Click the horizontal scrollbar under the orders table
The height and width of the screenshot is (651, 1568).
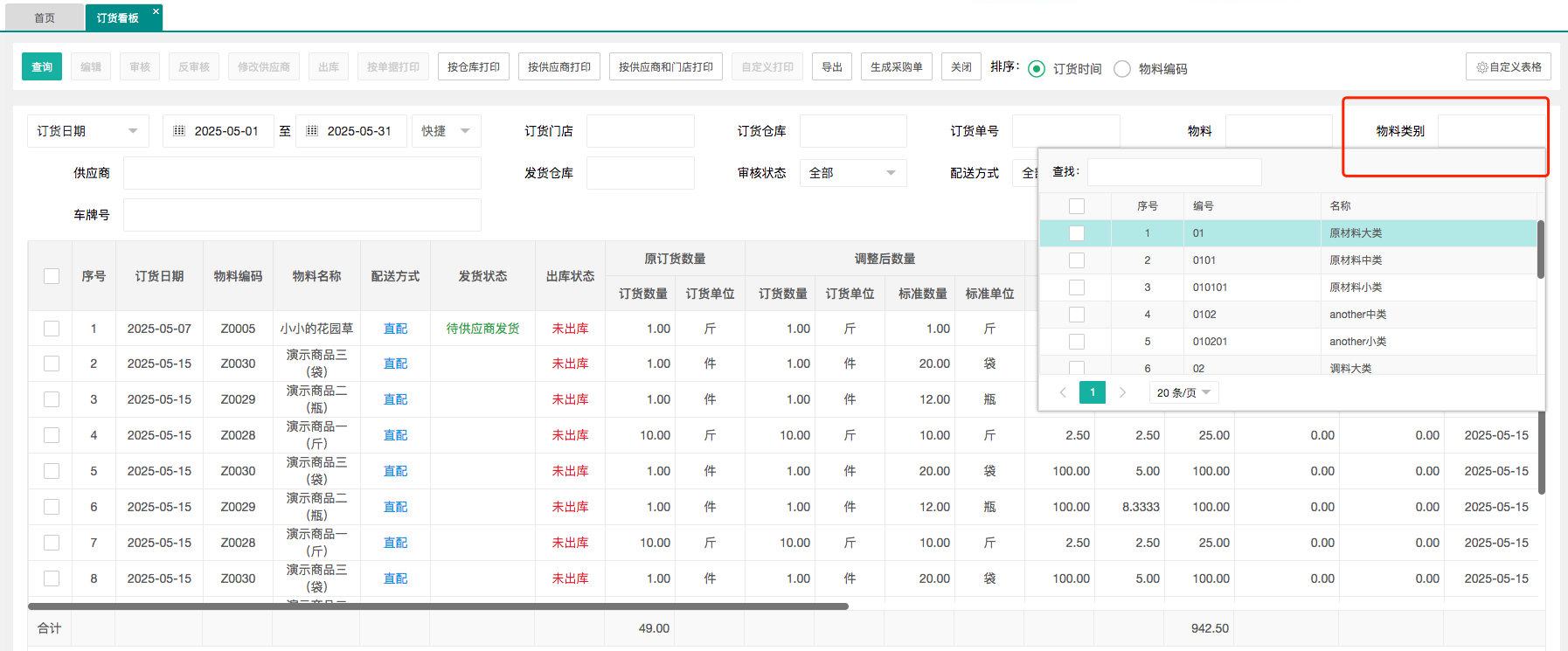[x=437, y=606]
